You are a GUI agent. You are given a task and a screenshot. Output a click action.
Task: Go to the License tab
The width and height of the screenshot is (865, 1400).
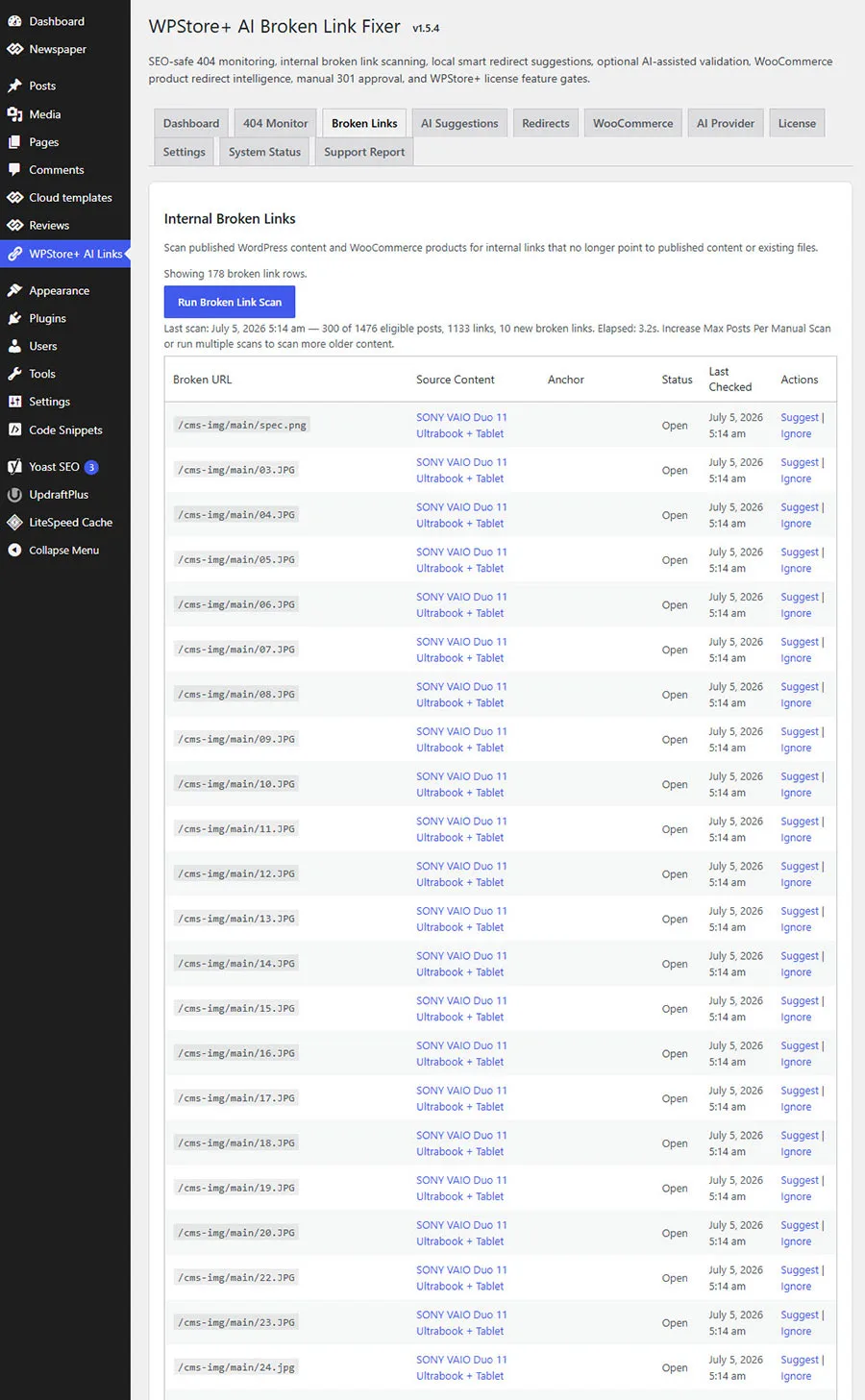[x=797, y=123]
